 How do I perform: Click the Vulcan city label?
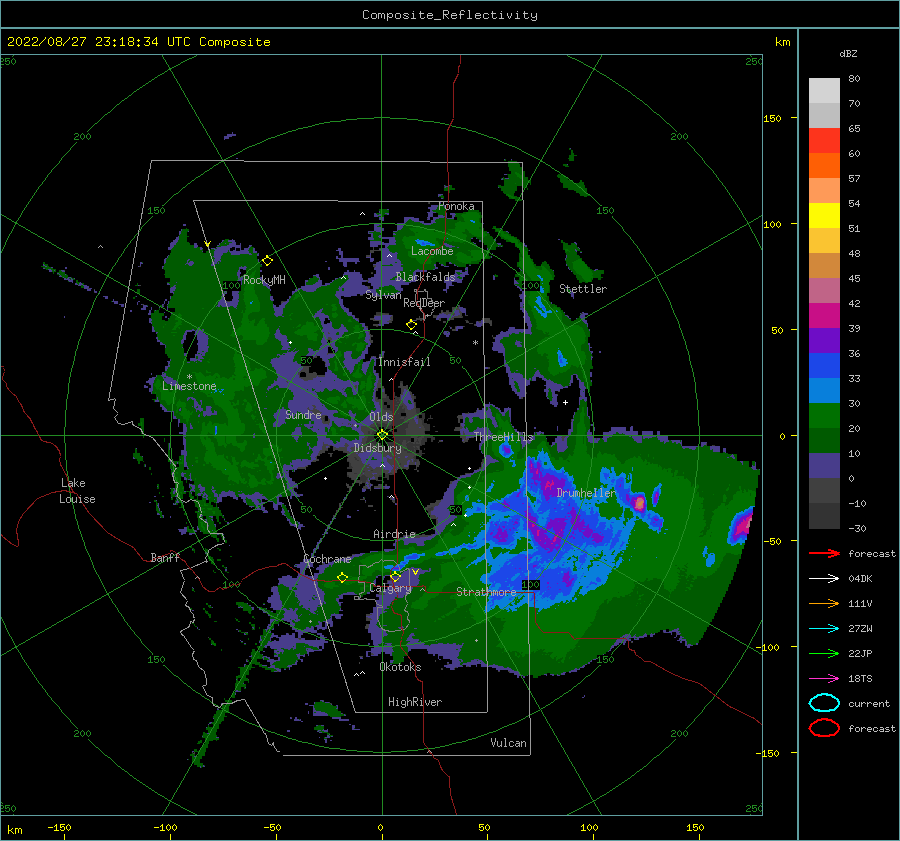pos(508,743)
